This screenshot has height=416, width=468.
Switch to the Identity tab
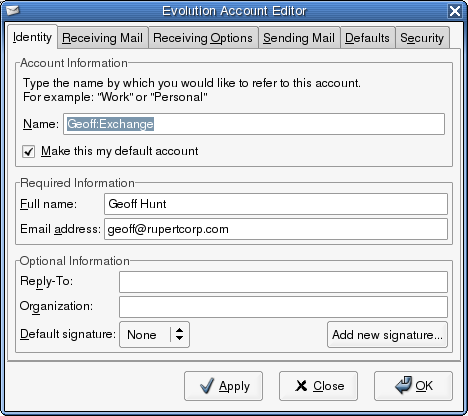pyautogui.click(x=32, y=37)
